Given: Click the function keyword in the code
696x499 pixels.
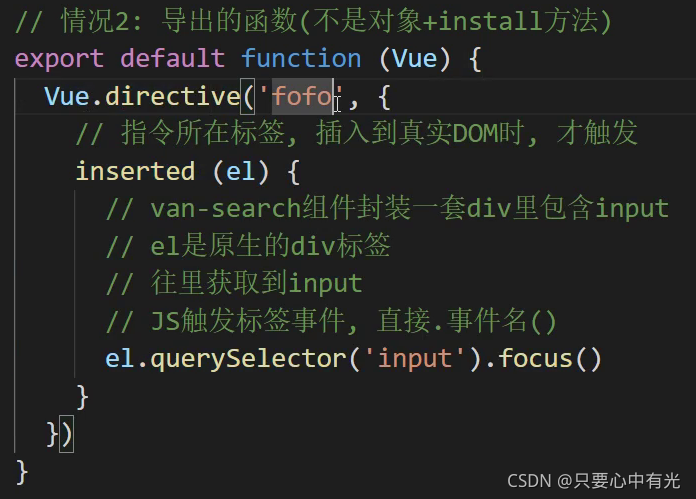Looking at the screenshot, I should [301, 58].
